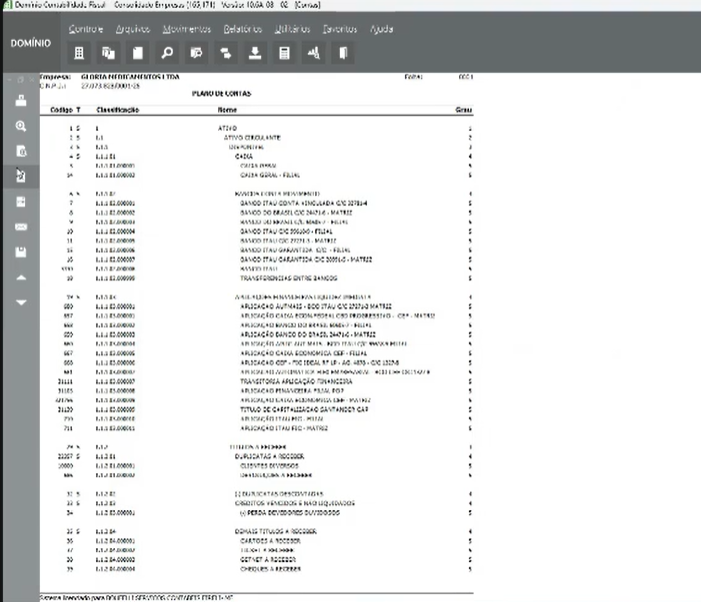701x602 pixels.
Task: Click the download import toolbar icon
Action: point(255,53)
